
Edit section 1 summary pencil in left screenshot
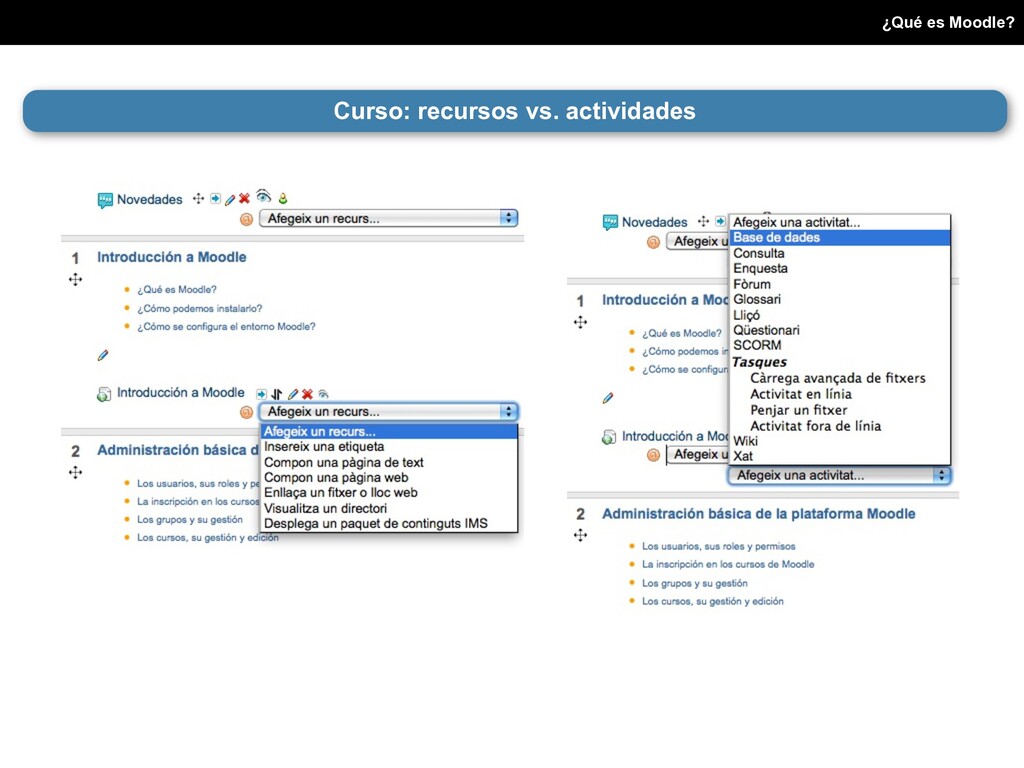click(103, 355)
